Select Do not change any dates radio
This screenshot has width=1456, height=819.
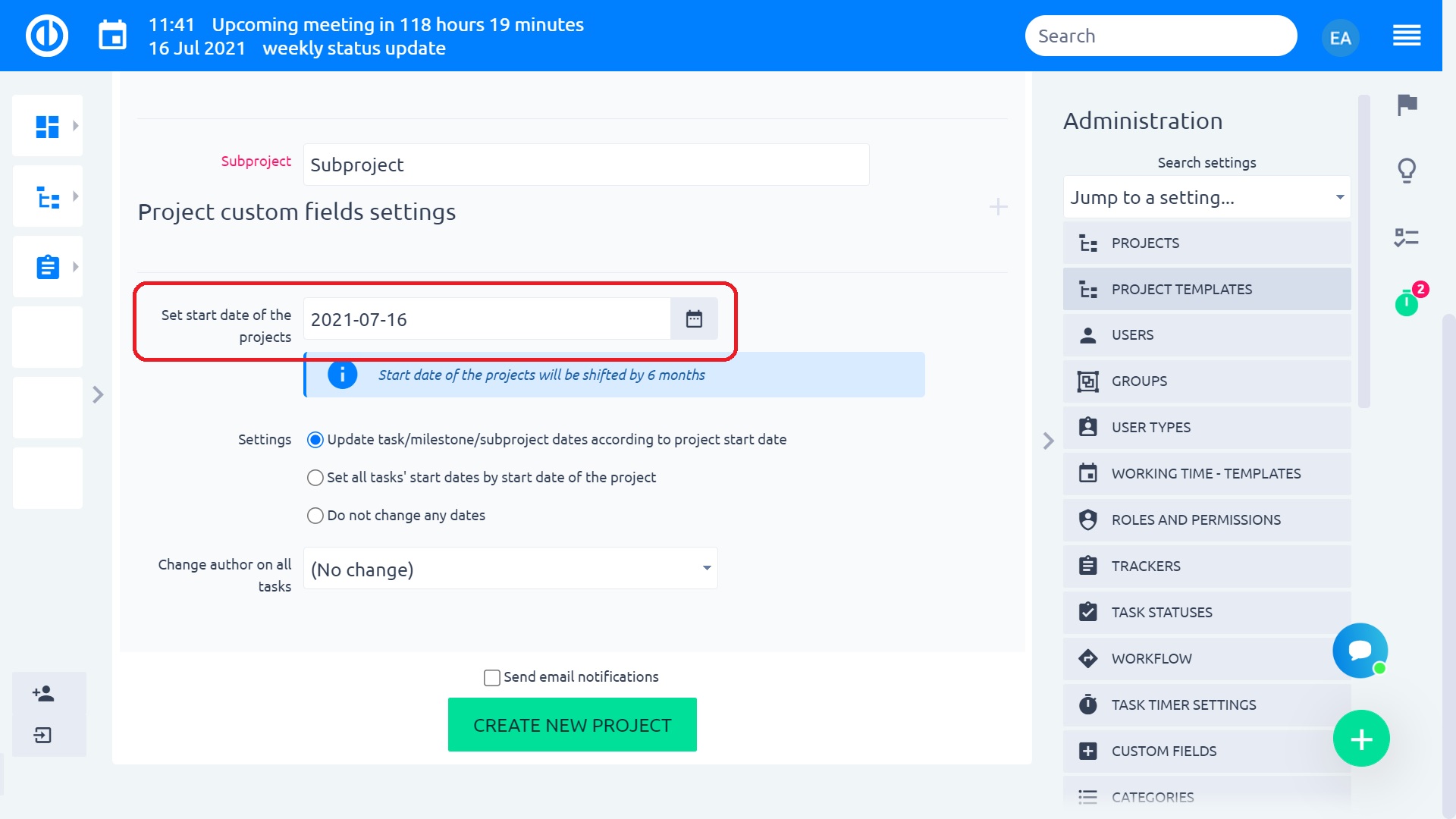(x=315, y=516)
